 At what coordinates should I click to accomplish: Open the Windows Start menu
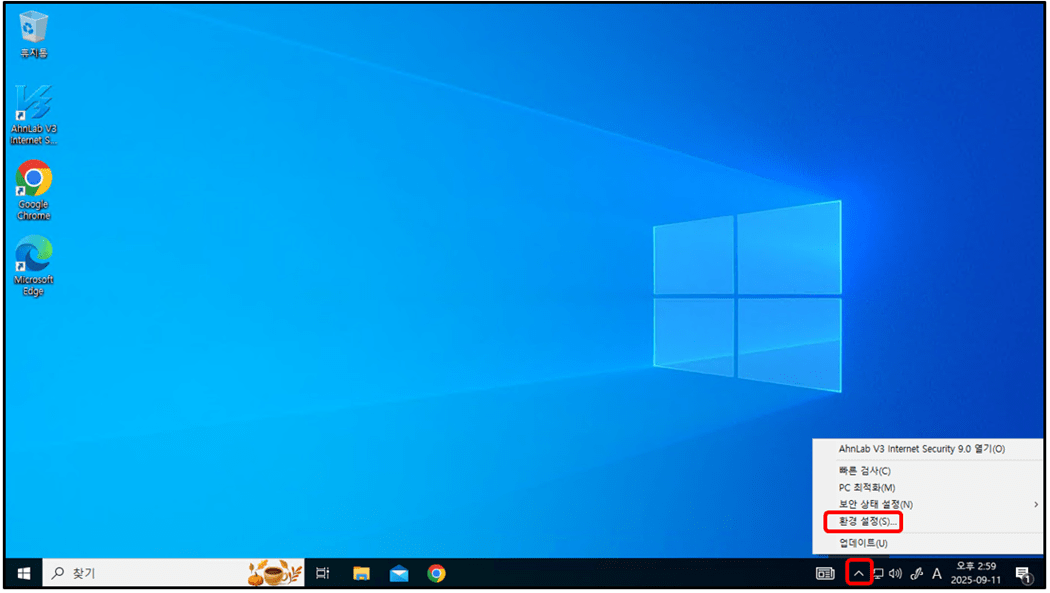(24, 573)
